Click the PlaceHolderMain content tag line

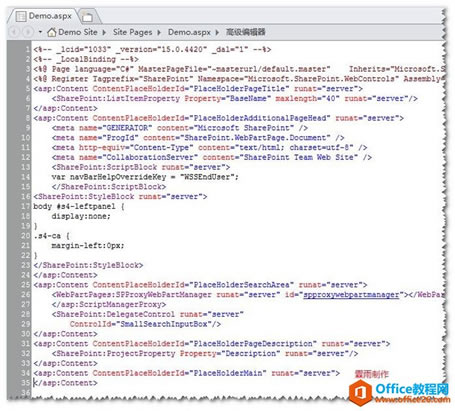coord(186,373)
